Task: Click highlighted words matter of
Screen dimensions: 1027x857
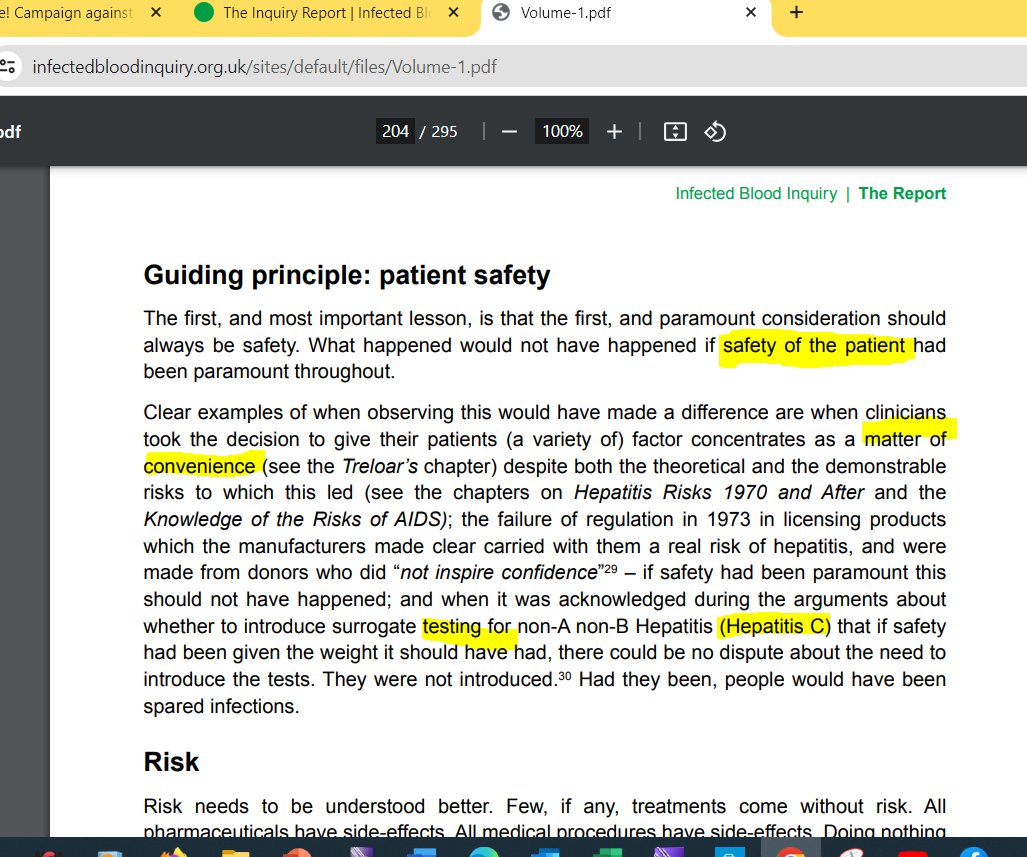Action: [x=905, y=439]
